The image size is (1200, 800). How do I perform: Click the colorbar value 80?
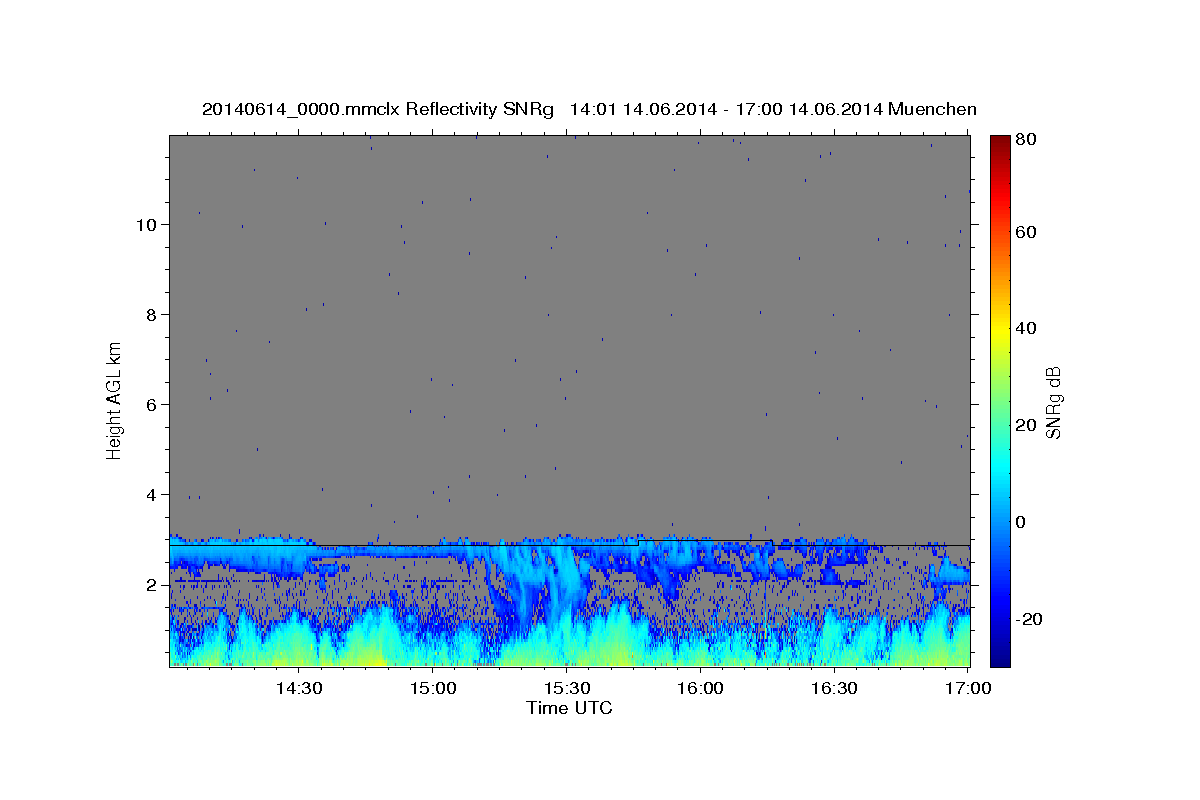point(1027,140)
